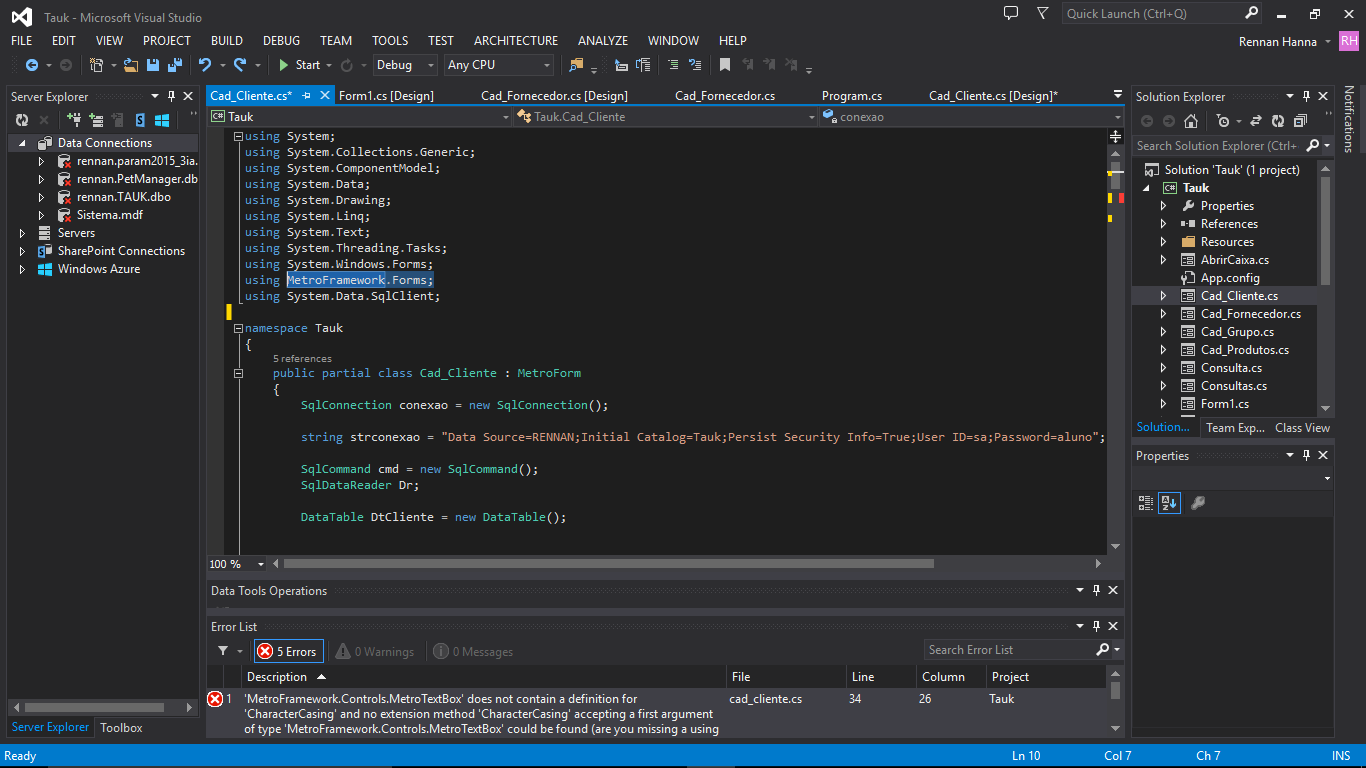Viewport: 1366px width, 768px height.
Task: Click the Search Error List field
Action: tap(1008, 650)
